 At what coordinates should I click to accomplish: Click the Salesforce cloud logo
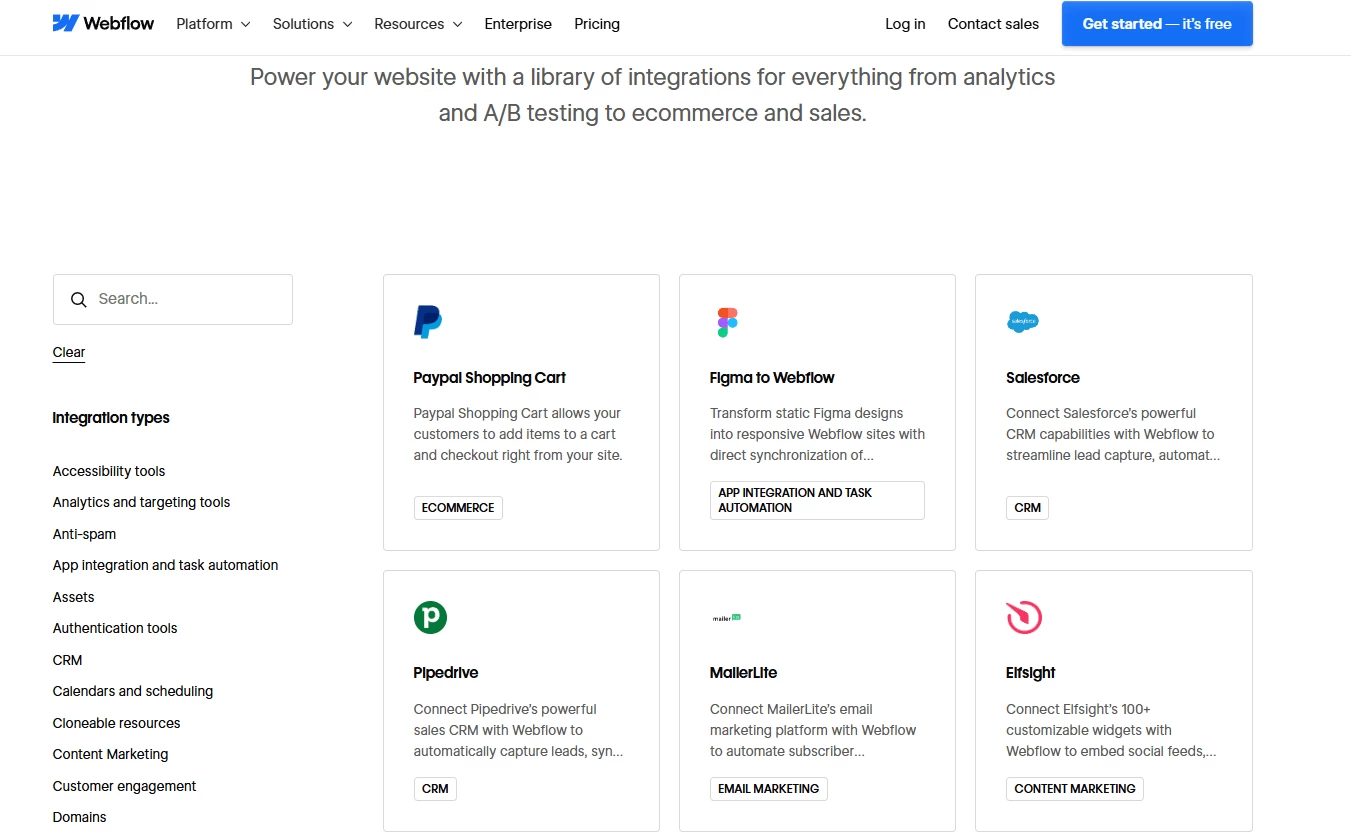click(x=1022, y=322)
